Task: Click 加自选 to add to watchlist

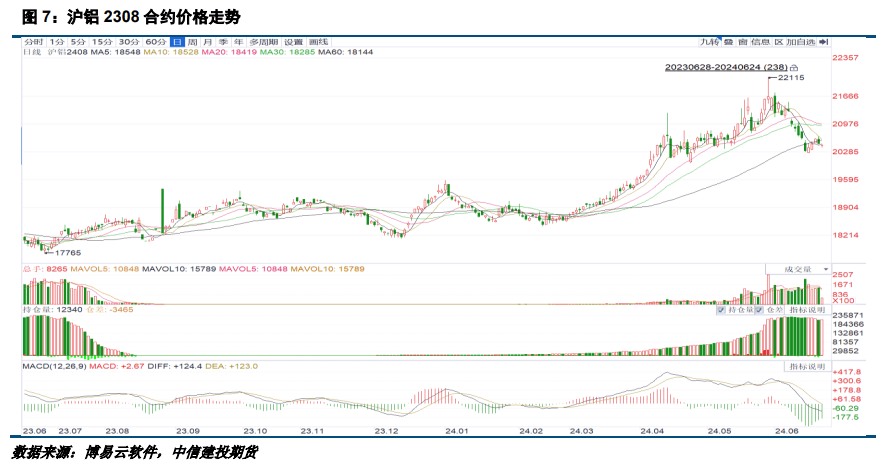Action: [x=801, y=42]
